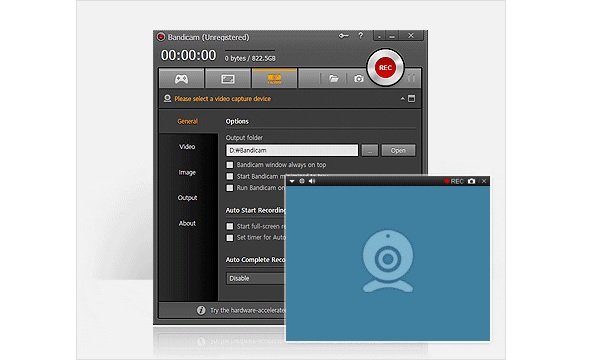Minimize Bandicam to tray with the dot button

coord(379,36)
